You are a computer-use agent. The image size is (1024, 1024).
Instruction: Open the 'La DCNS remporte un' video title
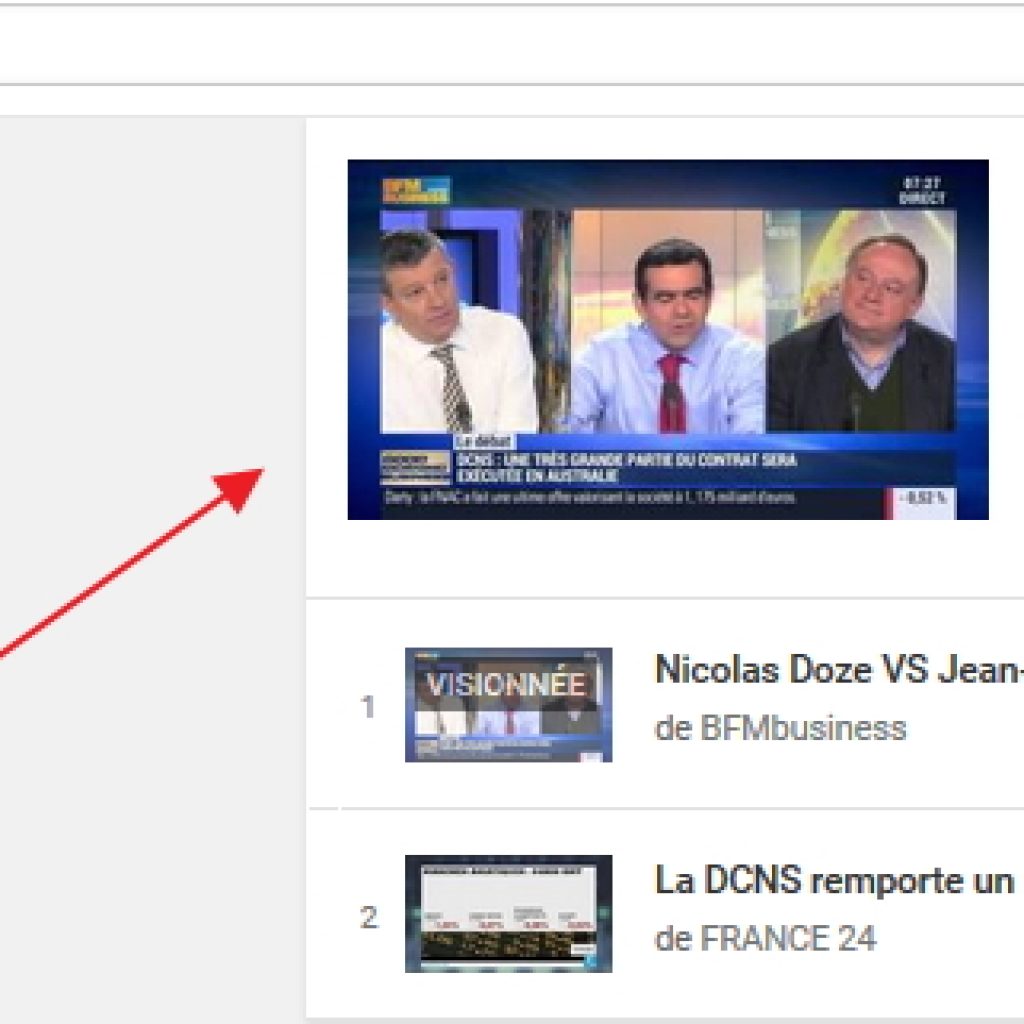click(x=835, y=880)
